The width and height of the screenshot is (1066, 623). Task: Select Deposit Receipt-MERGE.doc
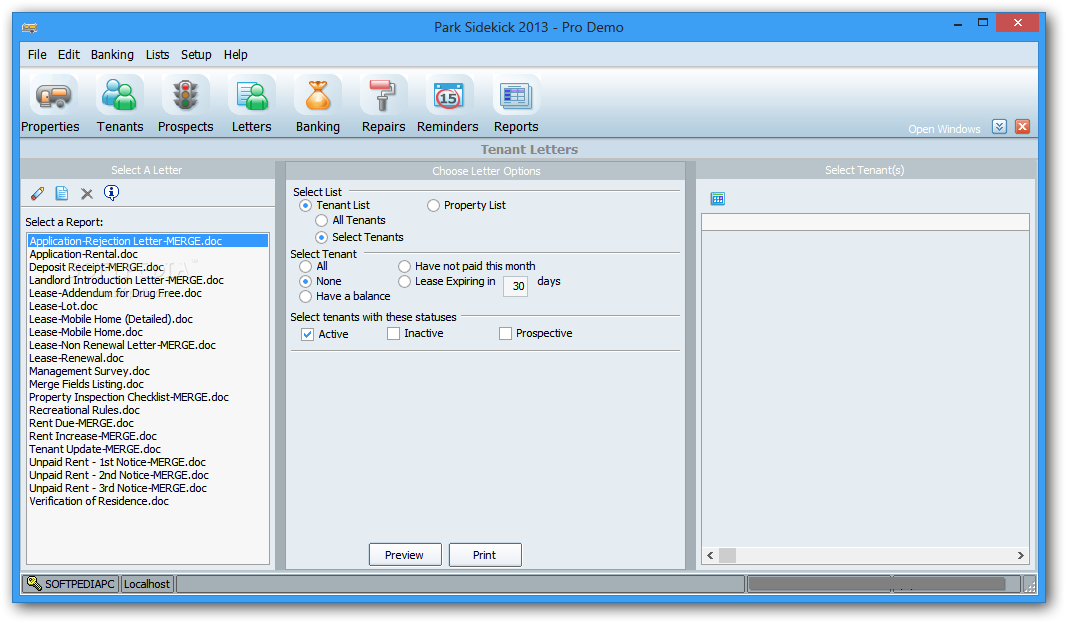[x=97, y=267]
